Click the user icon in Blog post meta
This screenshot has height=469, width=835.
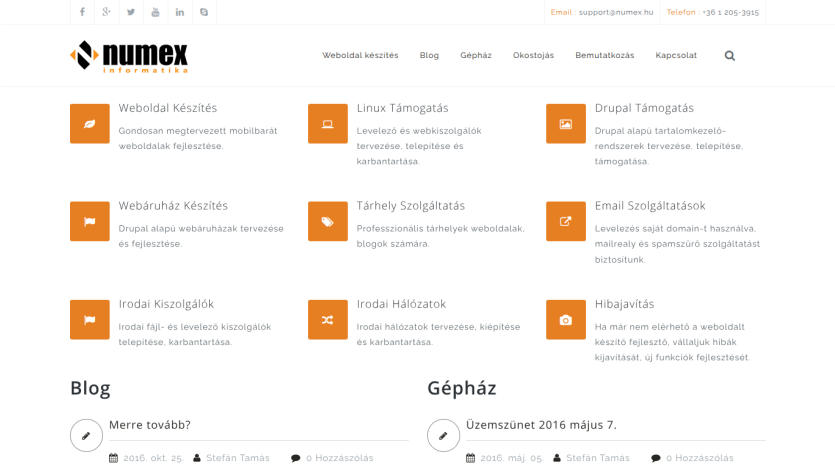pos(197,458)
